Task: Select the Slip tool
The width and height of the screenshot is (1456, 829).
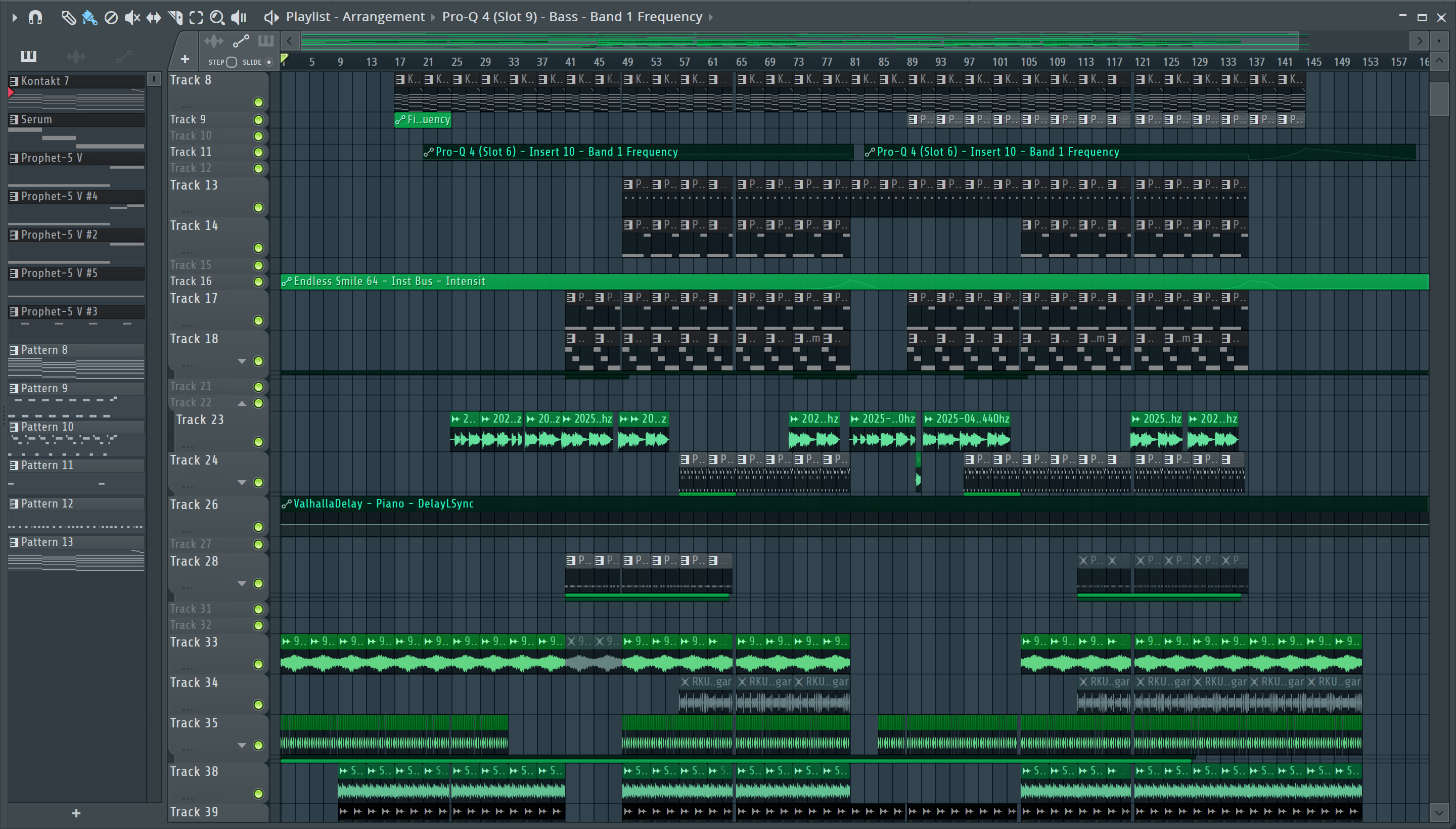Action: [x=154, y=18]
